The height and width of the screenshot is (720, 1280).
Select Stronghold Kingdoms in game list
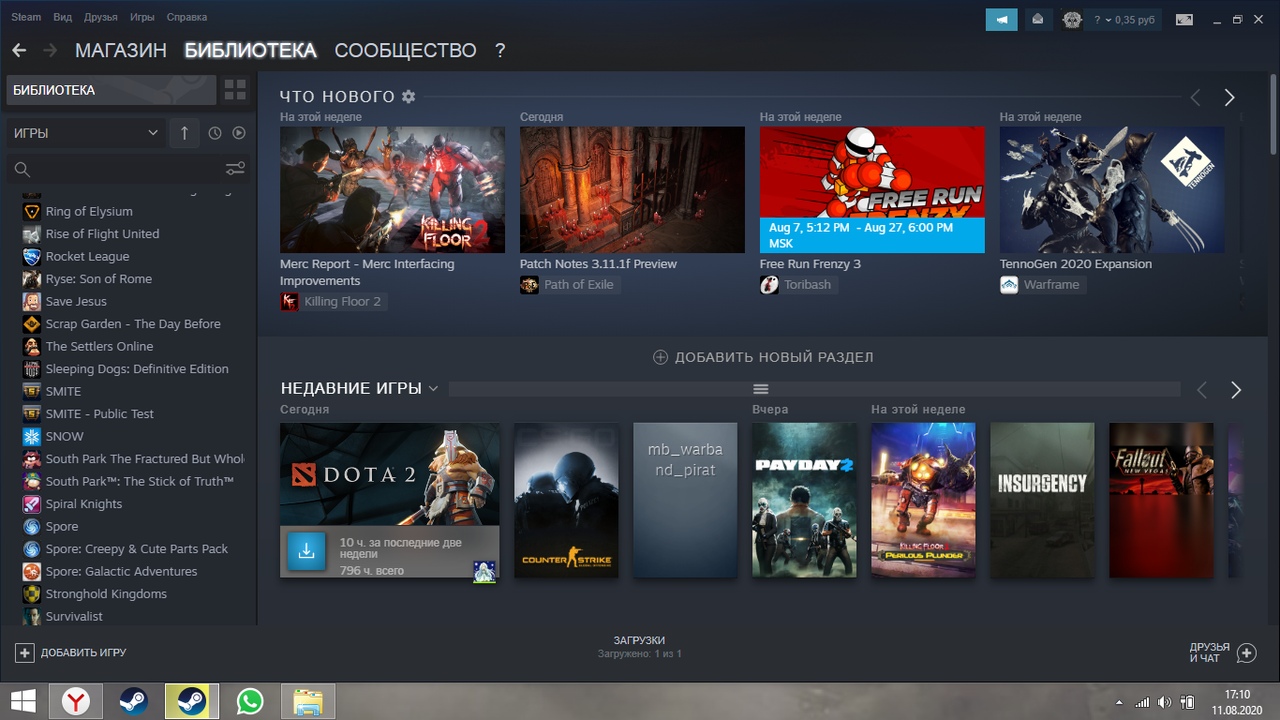[x=106, y=594]
